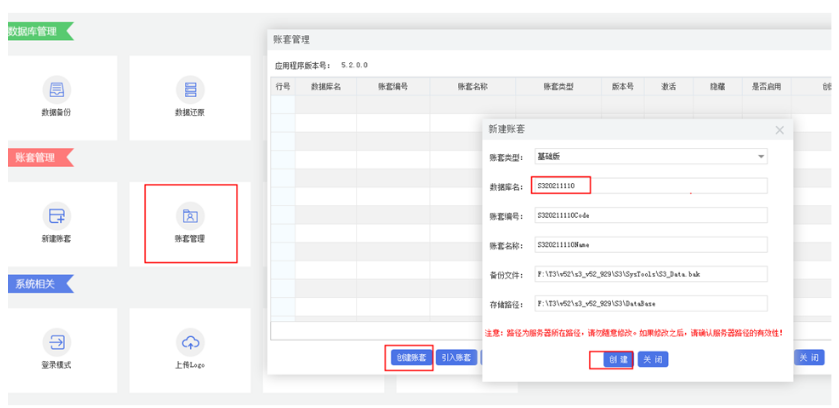Click the 账套编号 column header
This screenshot has width=839, height=408.
tap(393, 87)
